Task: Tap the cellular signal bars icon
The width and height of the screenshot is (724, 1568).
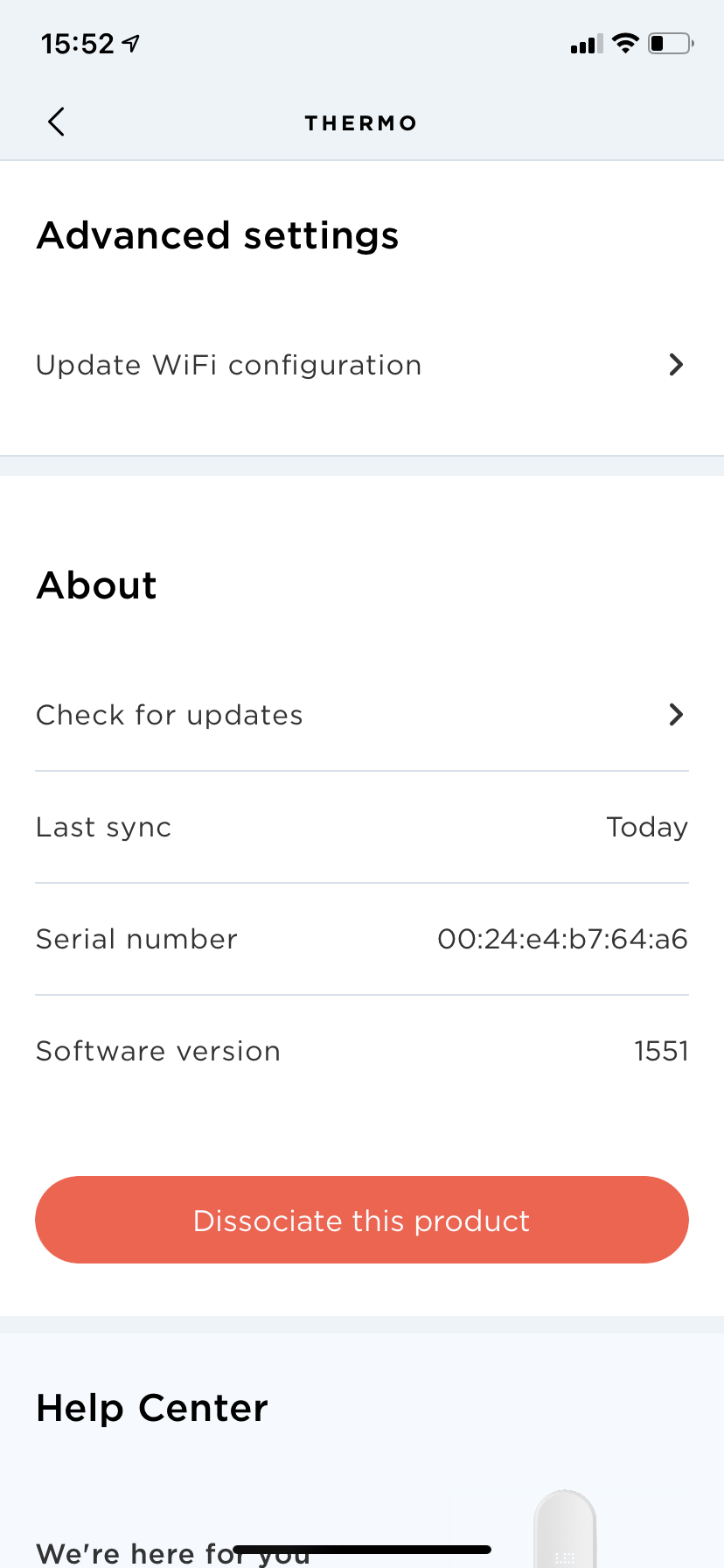Action: click(586, 45)
